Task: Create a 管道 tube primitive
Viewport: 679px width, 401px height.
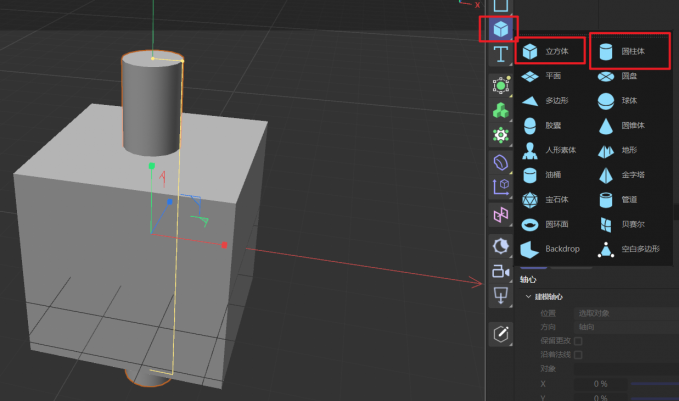Action: (618, 200)
